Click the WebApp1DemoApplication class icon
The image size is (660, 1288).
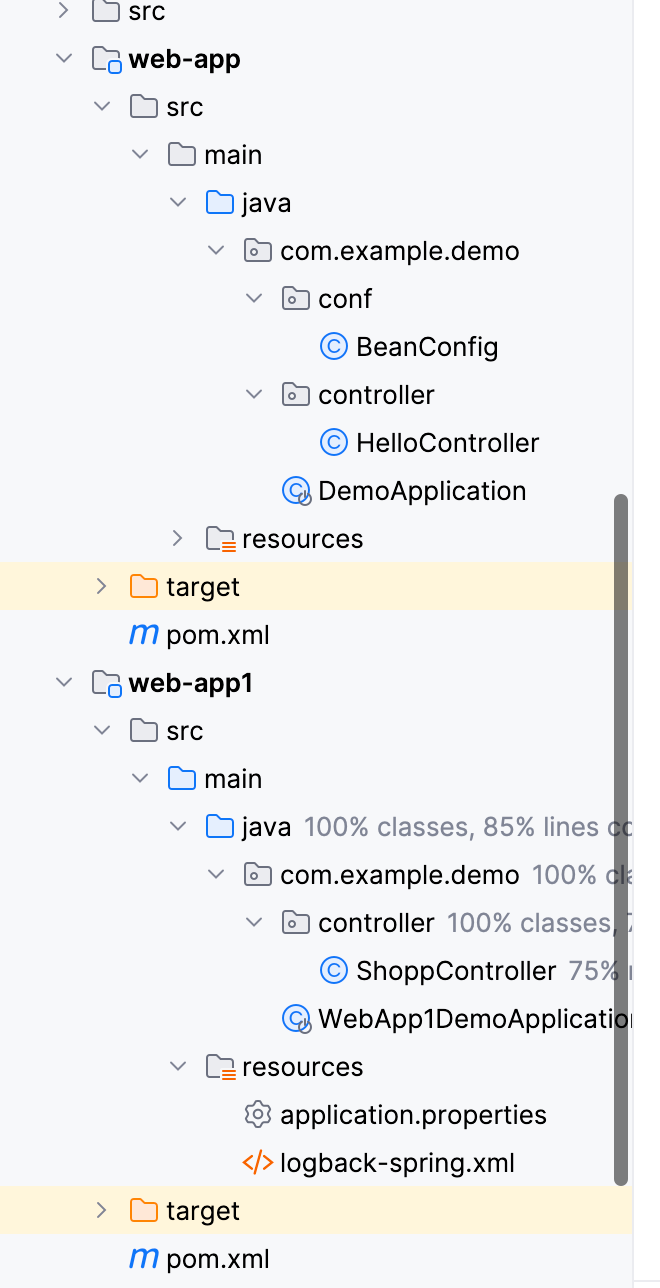point(296,1019)
